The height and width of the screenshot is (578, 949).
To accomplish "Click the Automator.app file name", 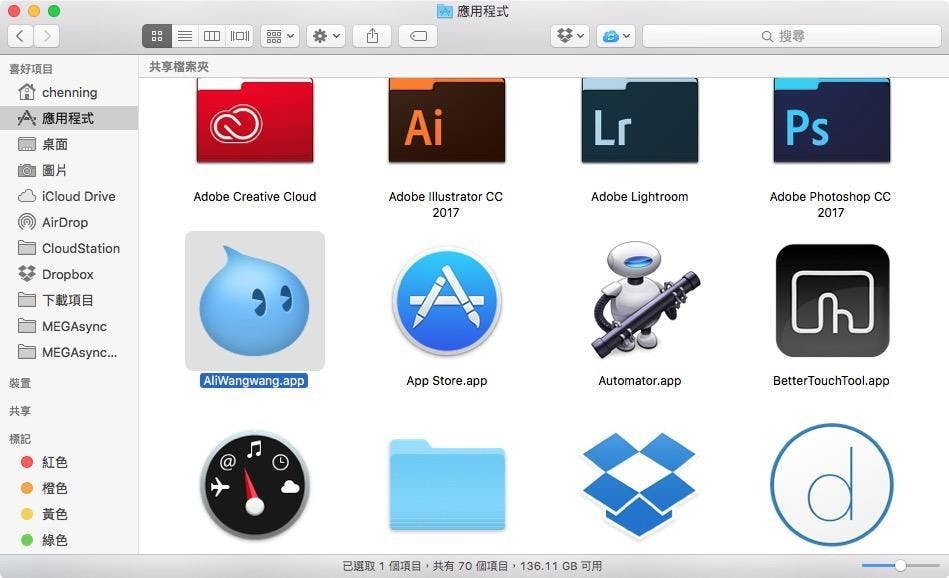I will tap(640, 381).
